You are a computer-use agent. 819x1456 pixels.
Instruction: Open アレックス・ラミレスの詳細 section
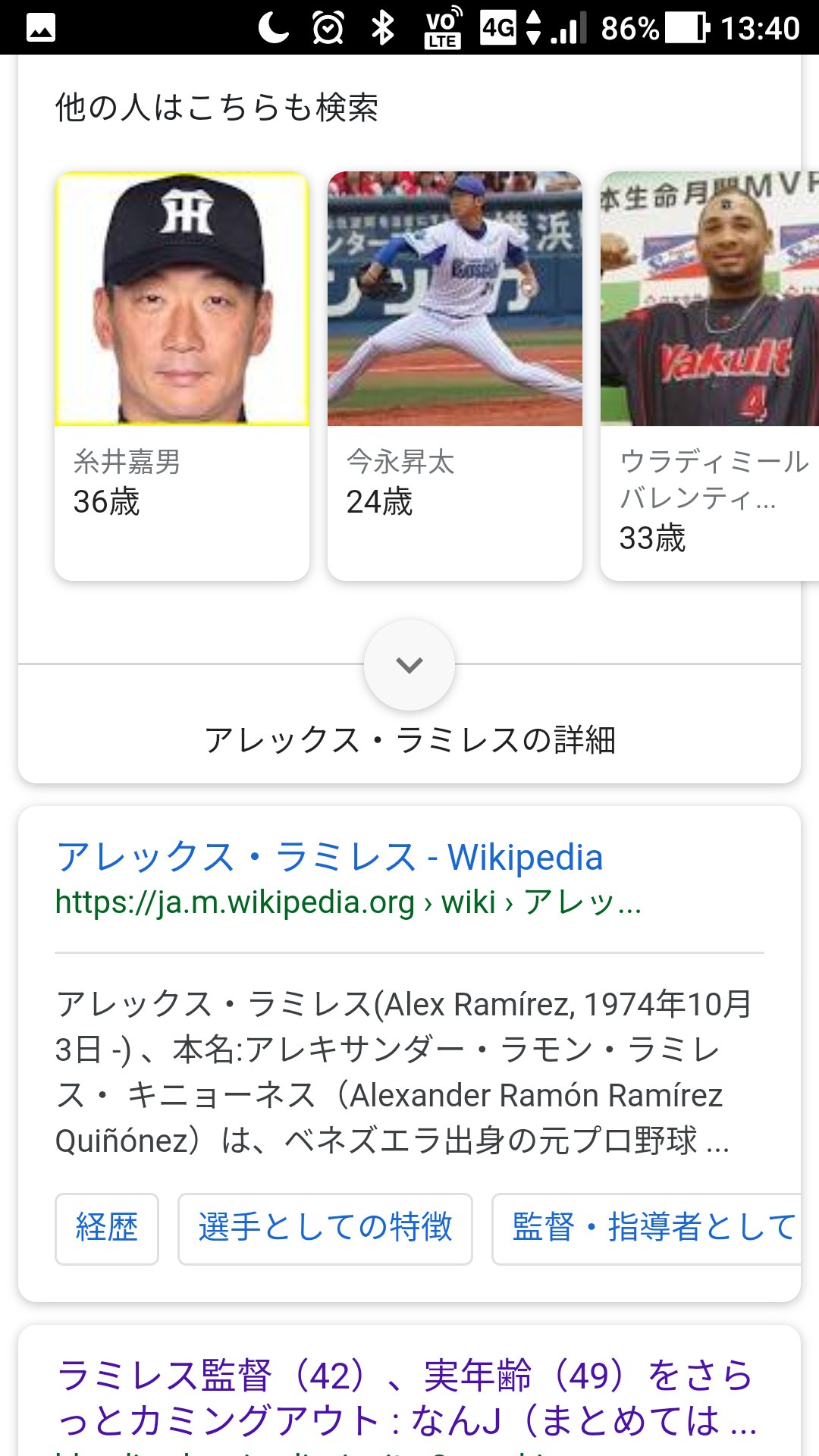(x=409, y=740)
